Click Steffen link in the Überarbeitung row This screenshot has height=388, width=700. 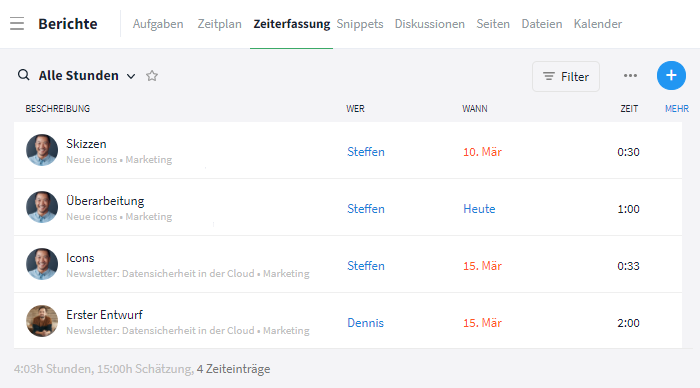coord(366,209)
